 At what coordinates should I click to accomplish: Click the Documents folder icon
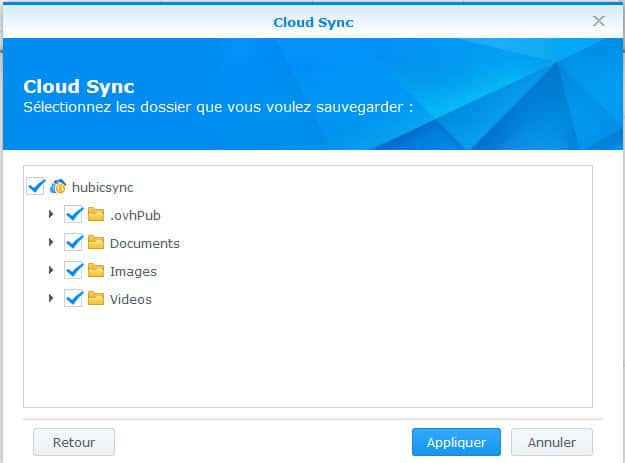(96, 242)
